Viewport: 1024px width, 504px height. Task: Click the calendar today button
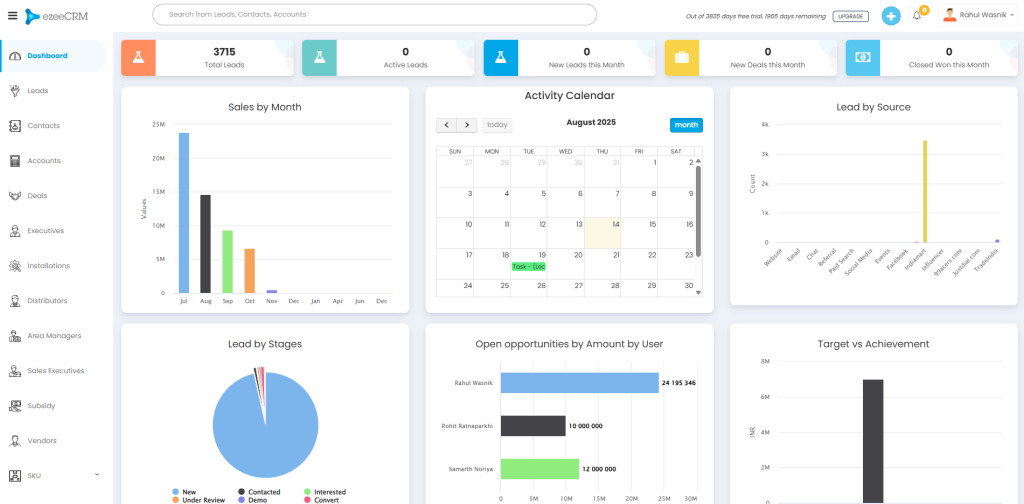coord(497,125)
